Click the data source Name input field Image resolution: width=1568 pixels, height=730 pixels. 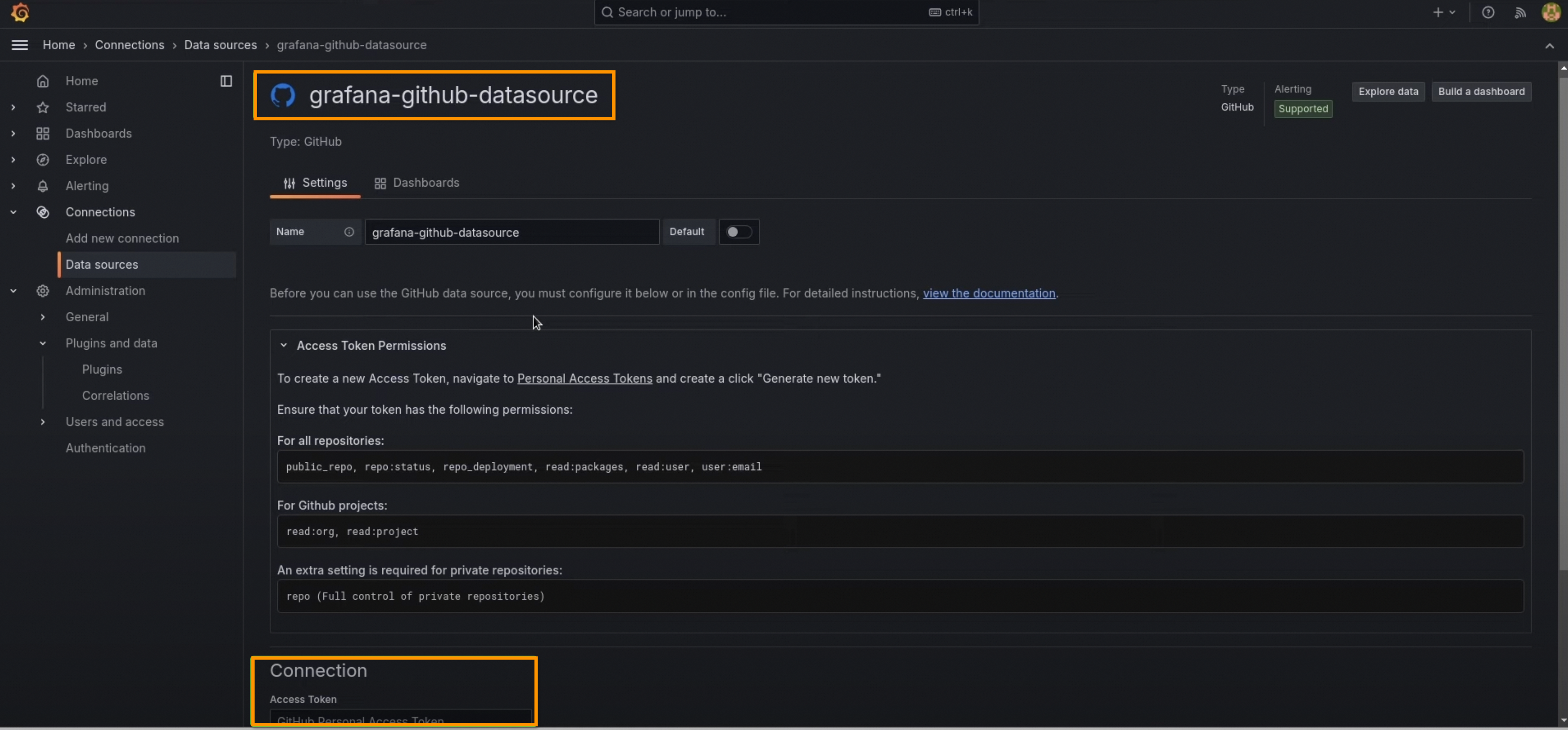click(x=511, y=232)
